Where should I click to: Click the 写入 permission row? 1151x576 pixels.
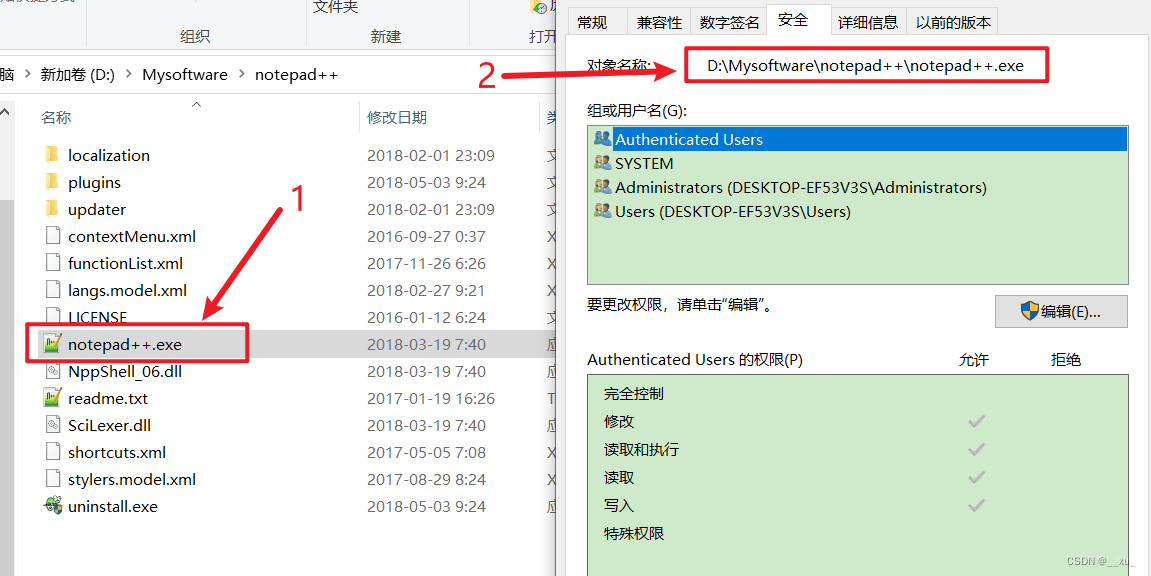point(857,506)
